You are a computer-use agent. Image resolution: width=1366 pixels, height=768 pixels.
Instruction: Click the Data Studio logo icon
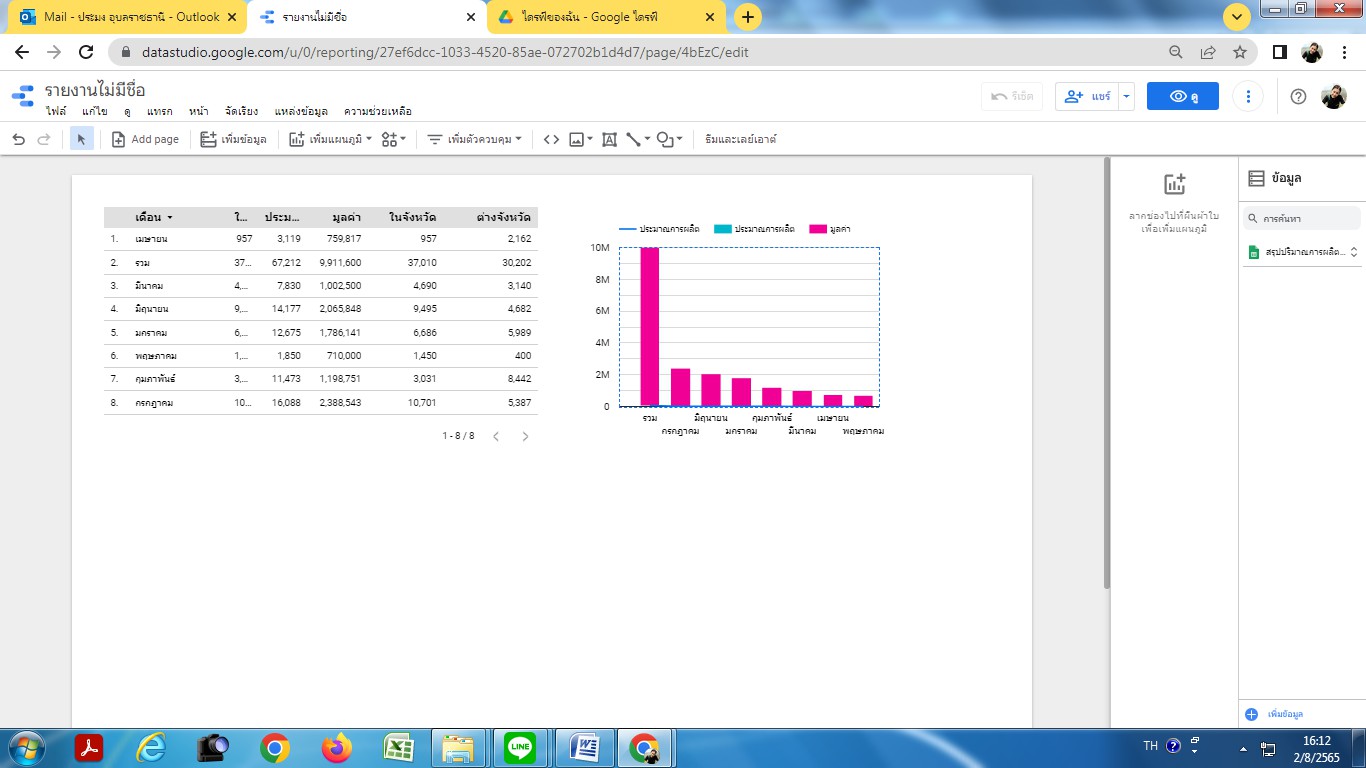[22, 96]
